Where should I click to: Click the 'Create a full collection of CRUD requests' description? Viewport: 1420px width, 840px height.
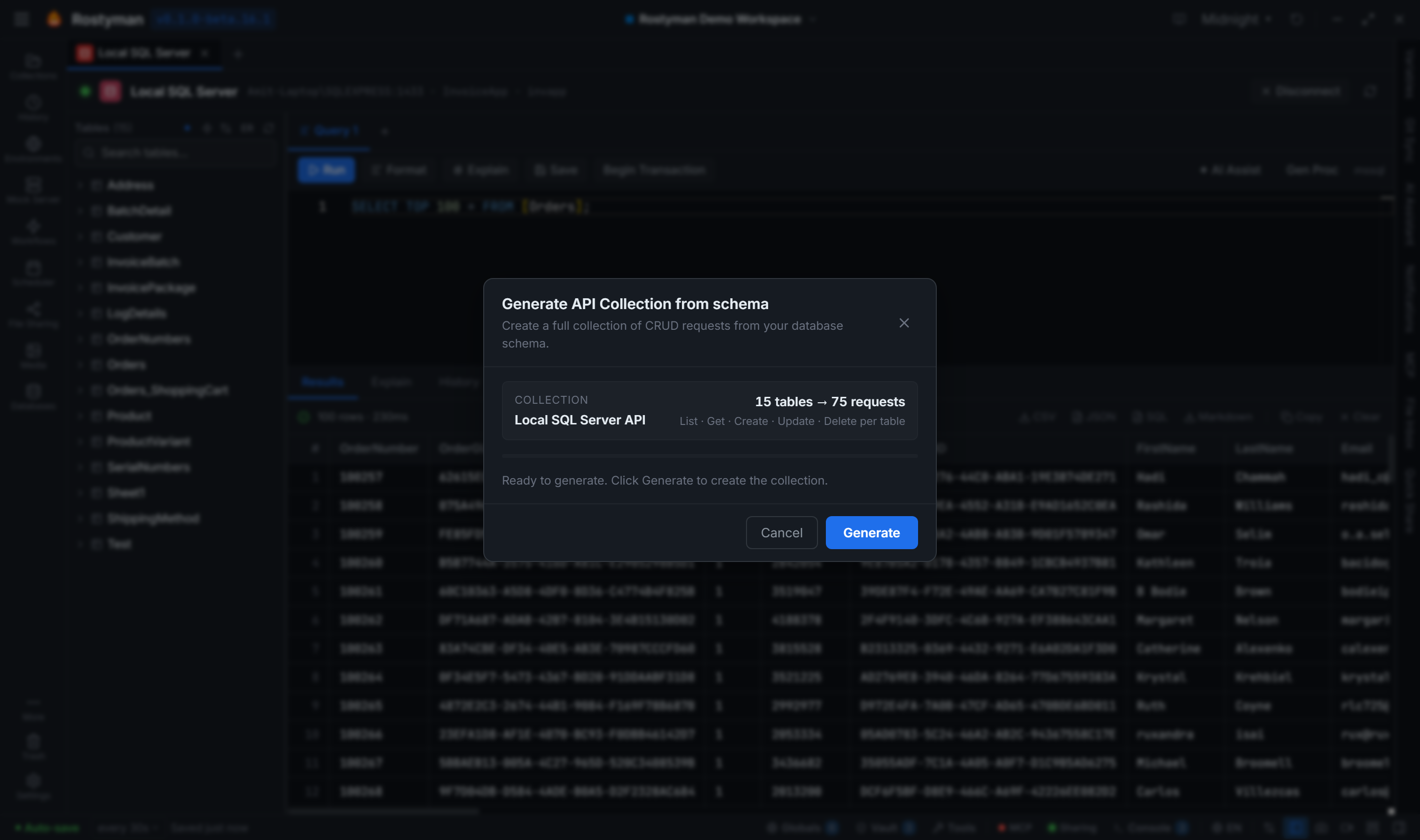tap(673, 335)
